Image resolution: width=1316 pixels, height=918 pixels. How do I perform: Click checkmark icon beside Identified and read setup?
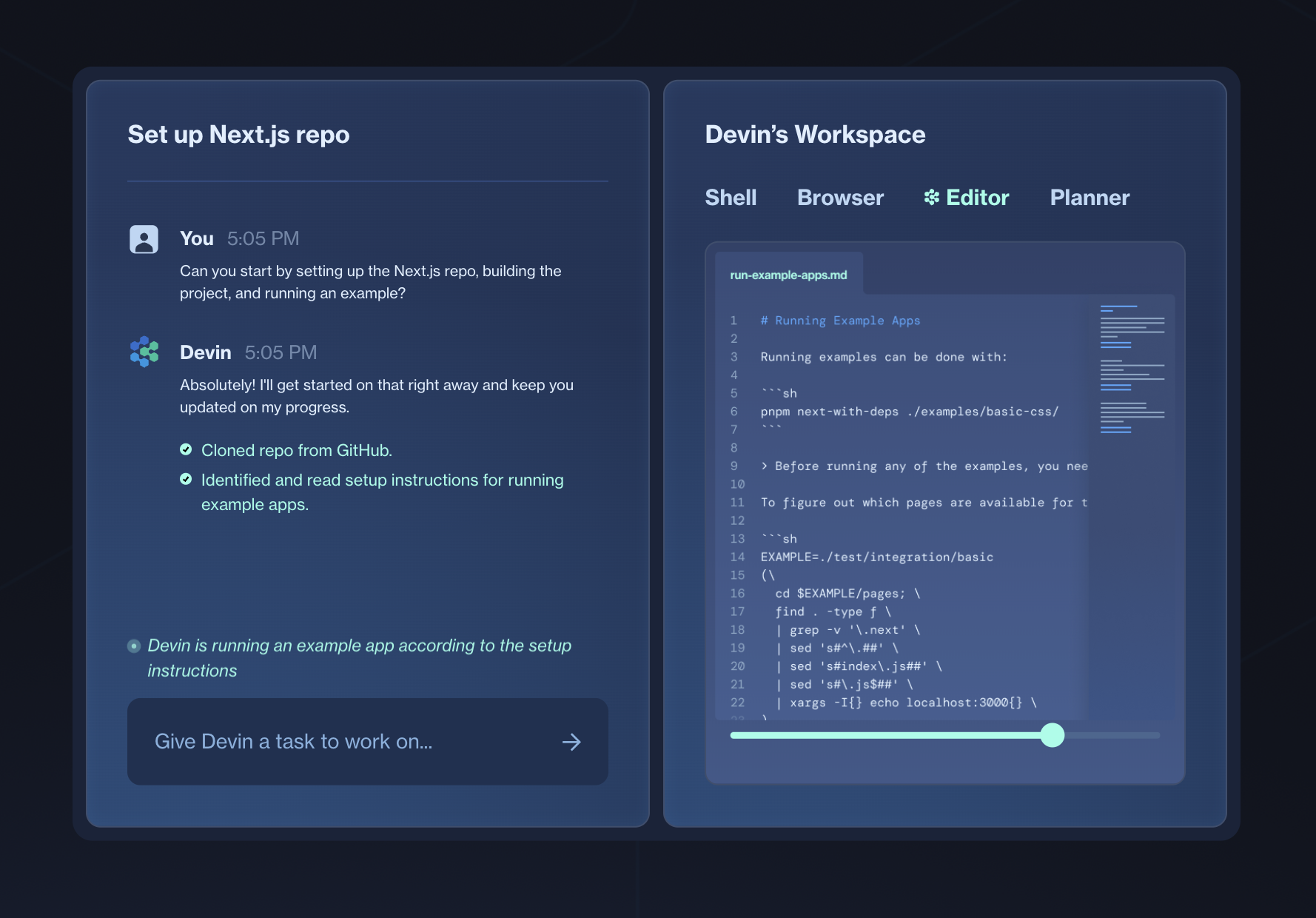(186, 479)
